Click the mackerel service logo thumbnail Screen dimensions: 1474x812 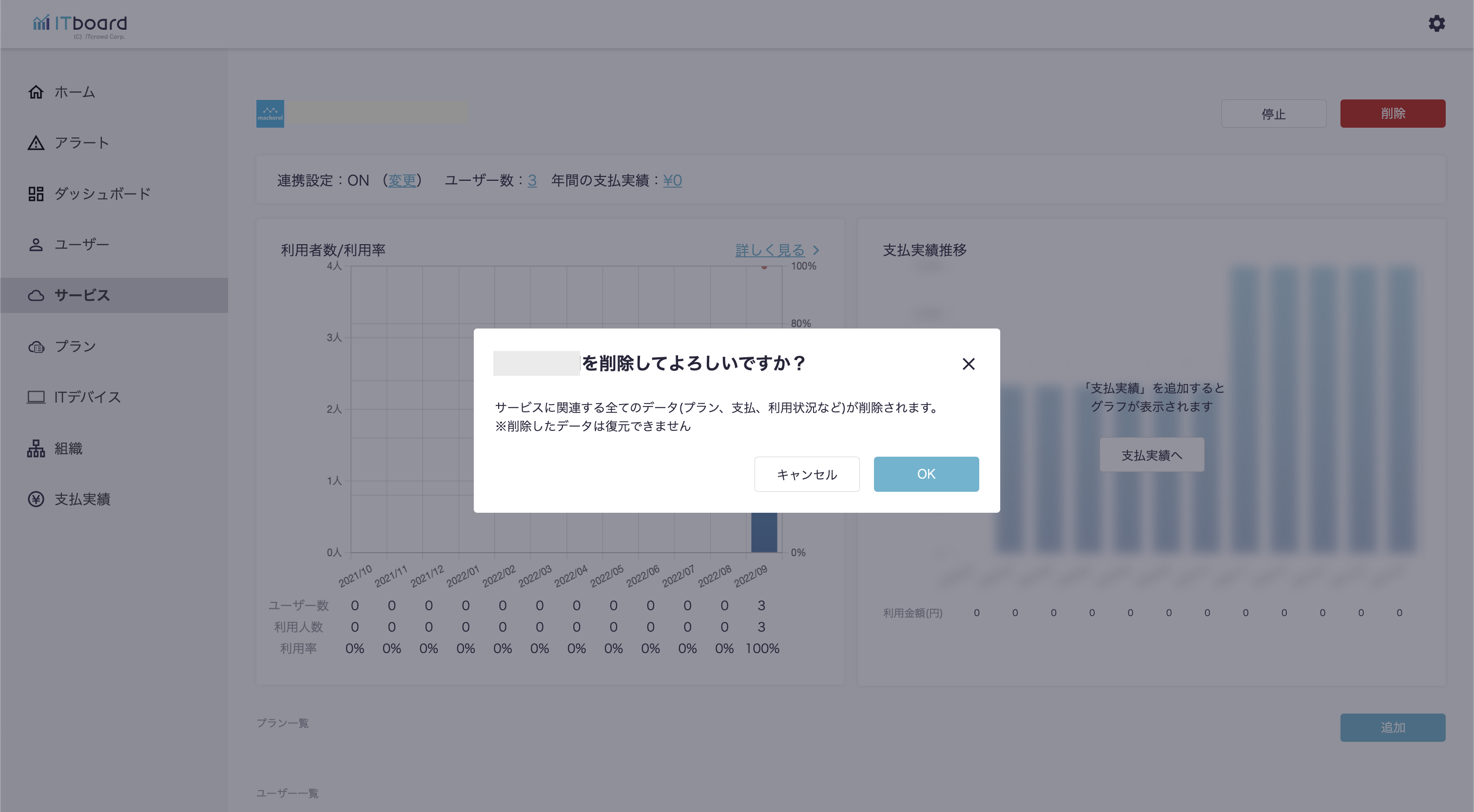point(270,113)
